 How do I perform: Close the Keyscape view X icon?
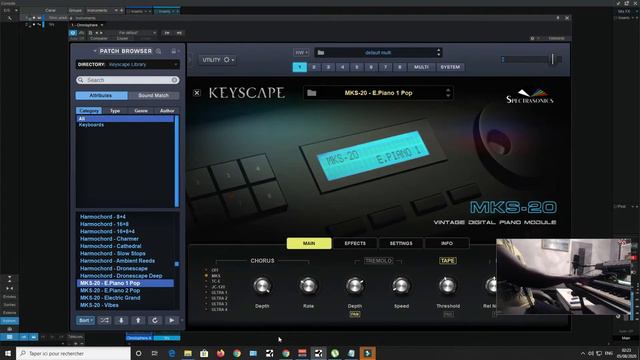[197, 93]
